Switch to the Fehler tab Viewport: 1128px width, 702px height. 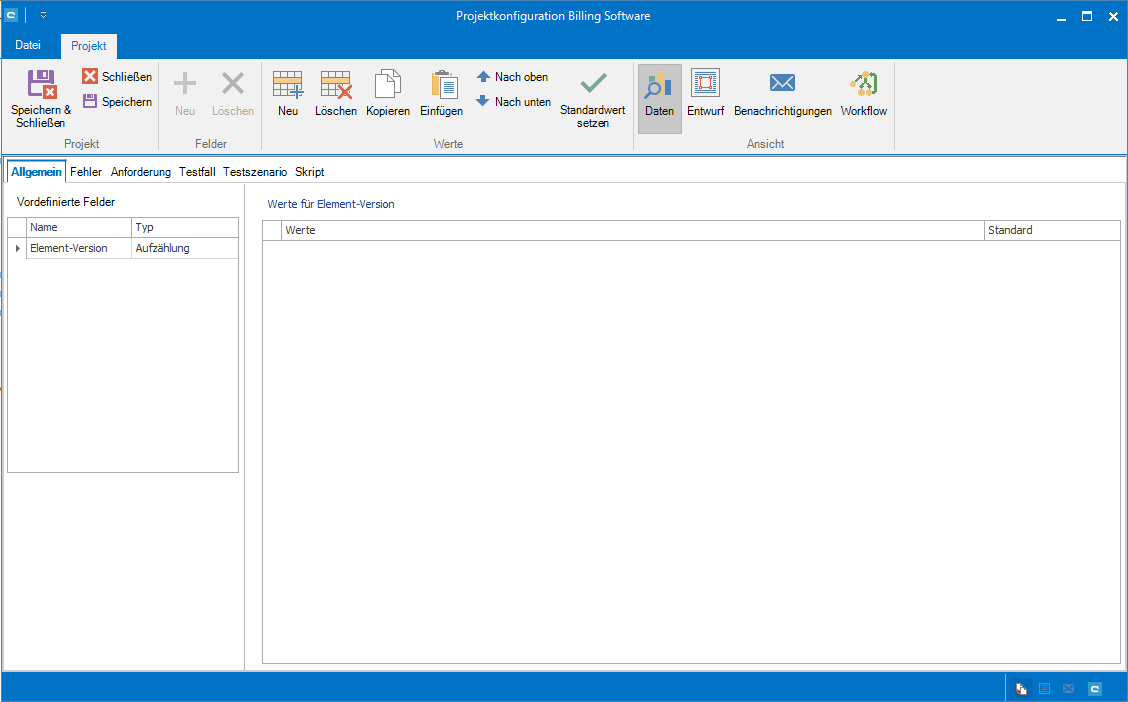pos(86,172)
